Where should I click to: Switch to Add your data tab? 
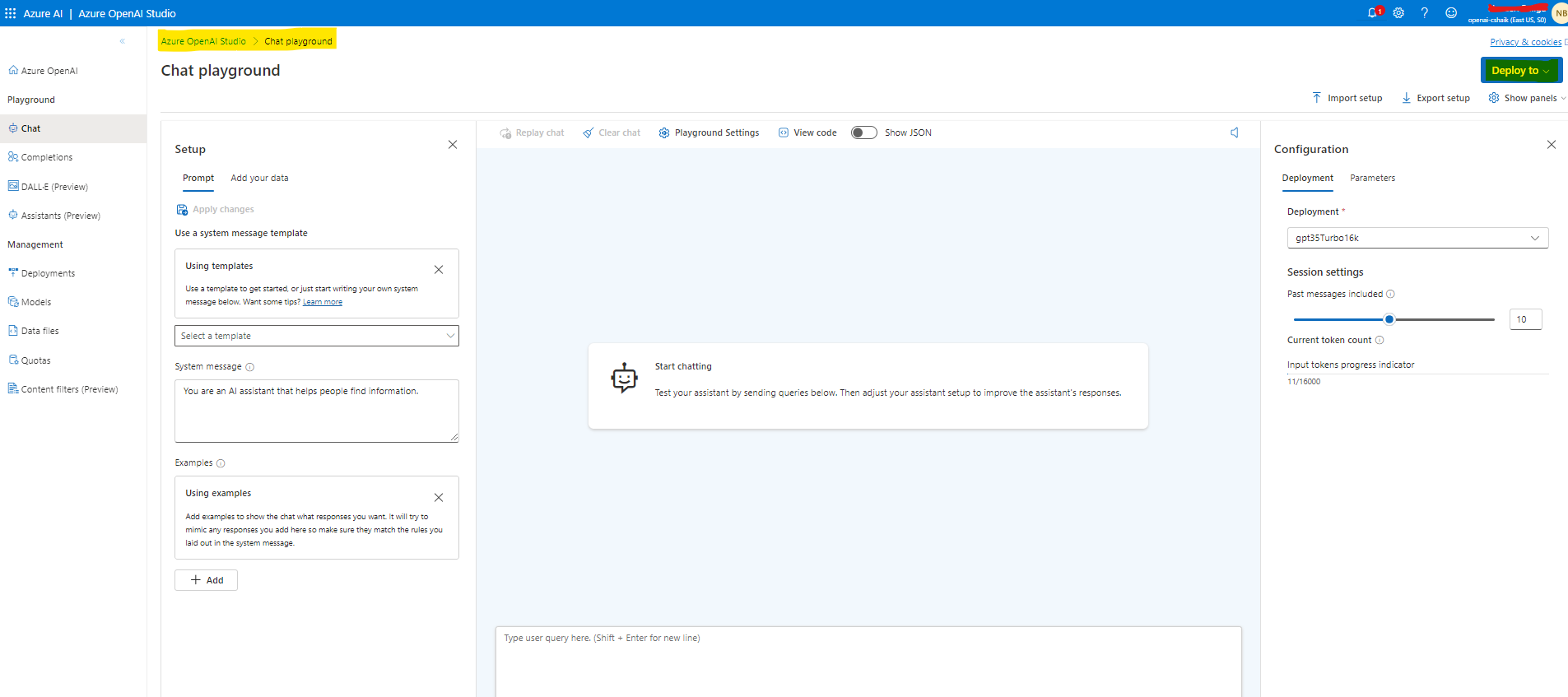coord(259,179)
